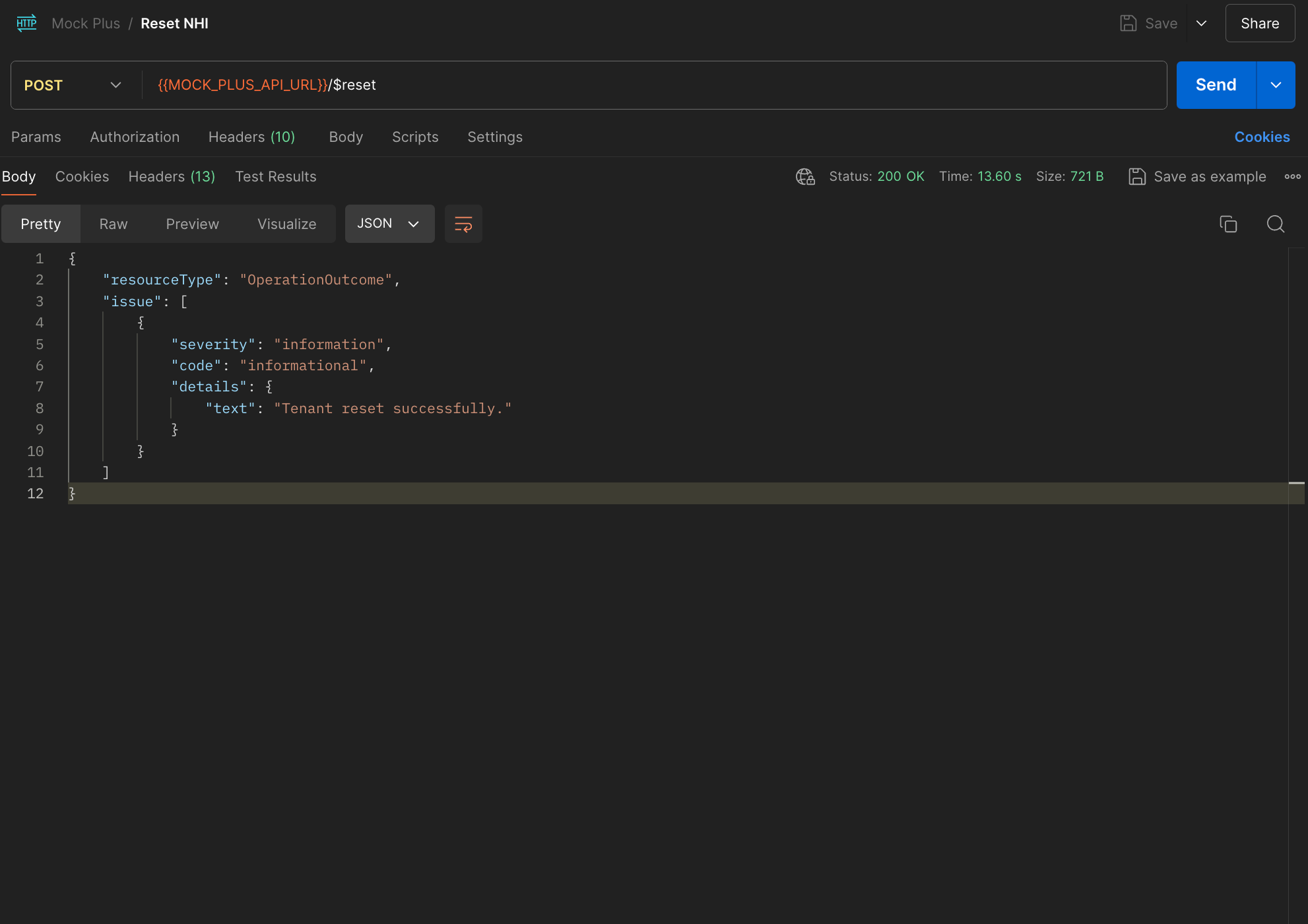
Task: Click the blue Cookies link
Action: point(1262,137)
